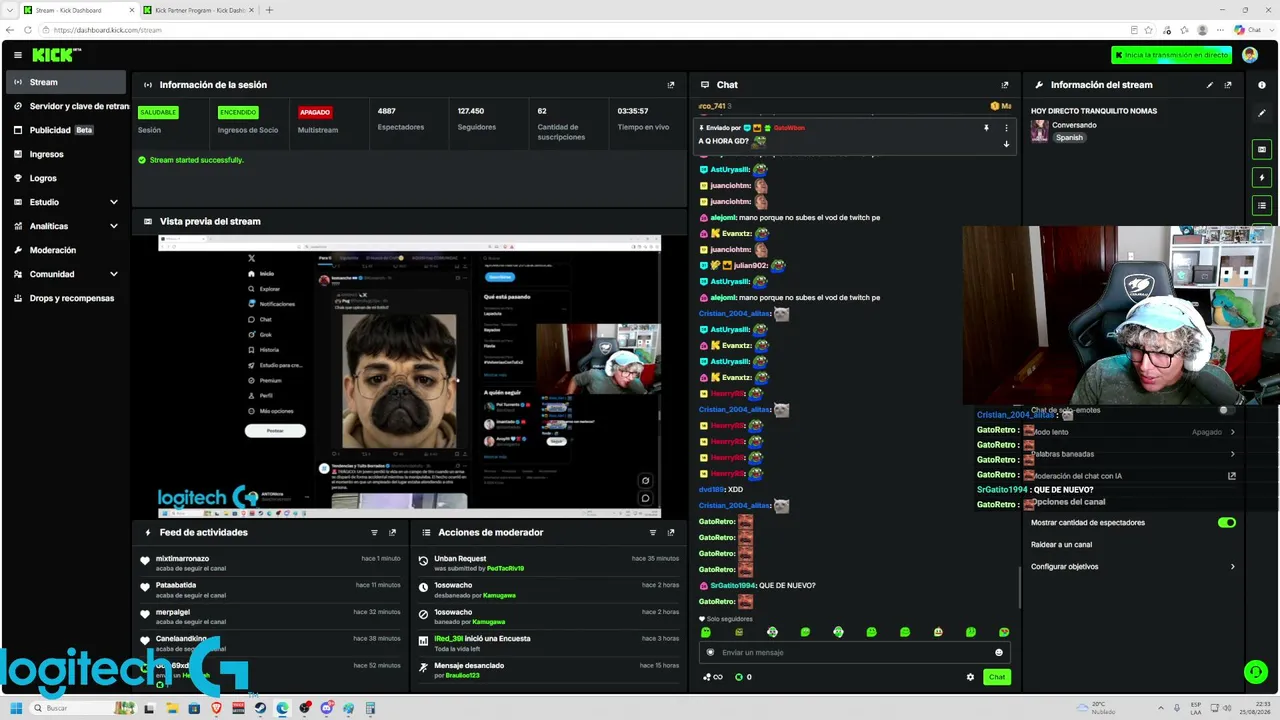Pop out the Acciones de moderador panel
1280x720 pixels.
pos(671,533)
